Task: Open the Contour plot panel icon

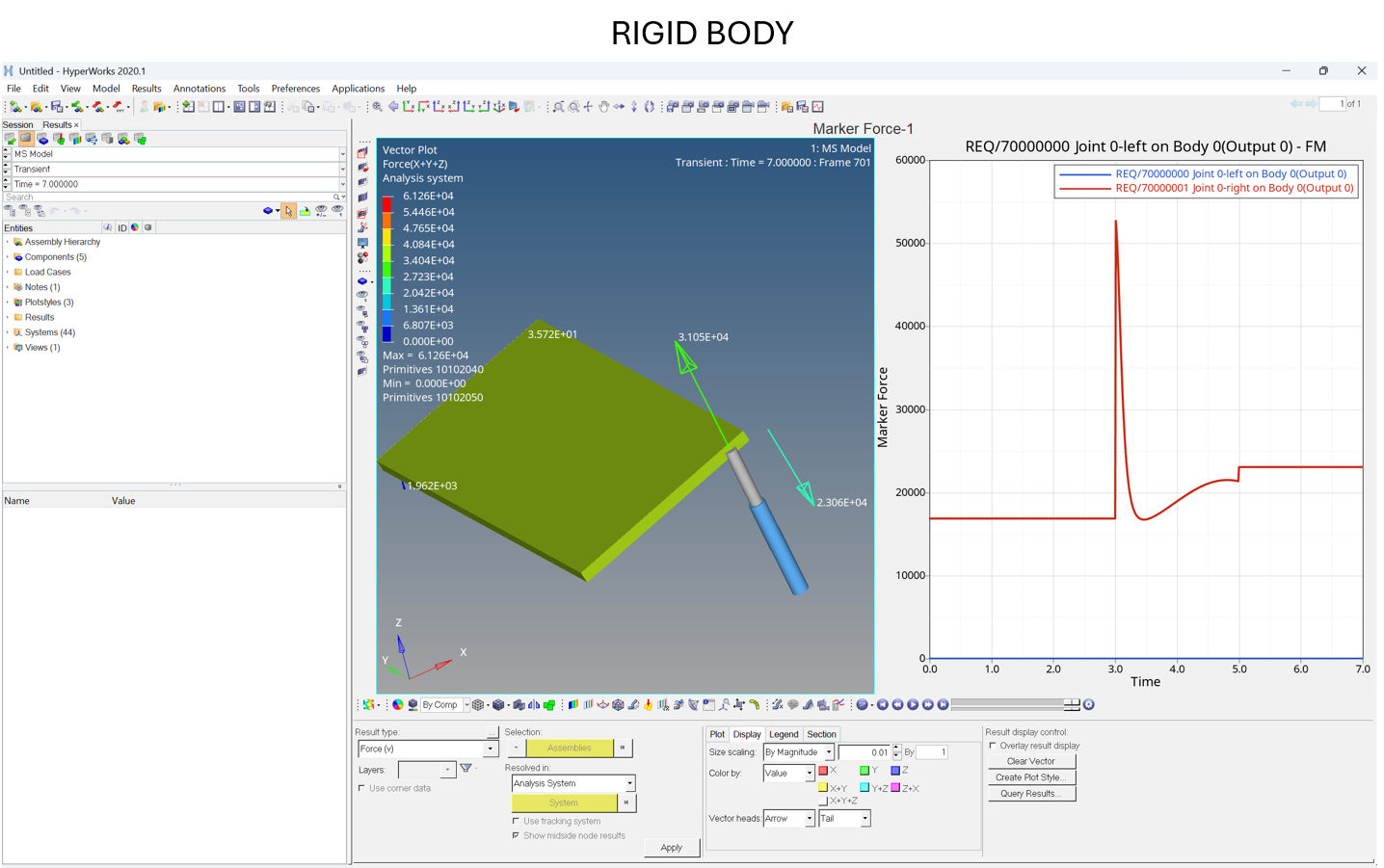Action: click(x=572, y=705)
